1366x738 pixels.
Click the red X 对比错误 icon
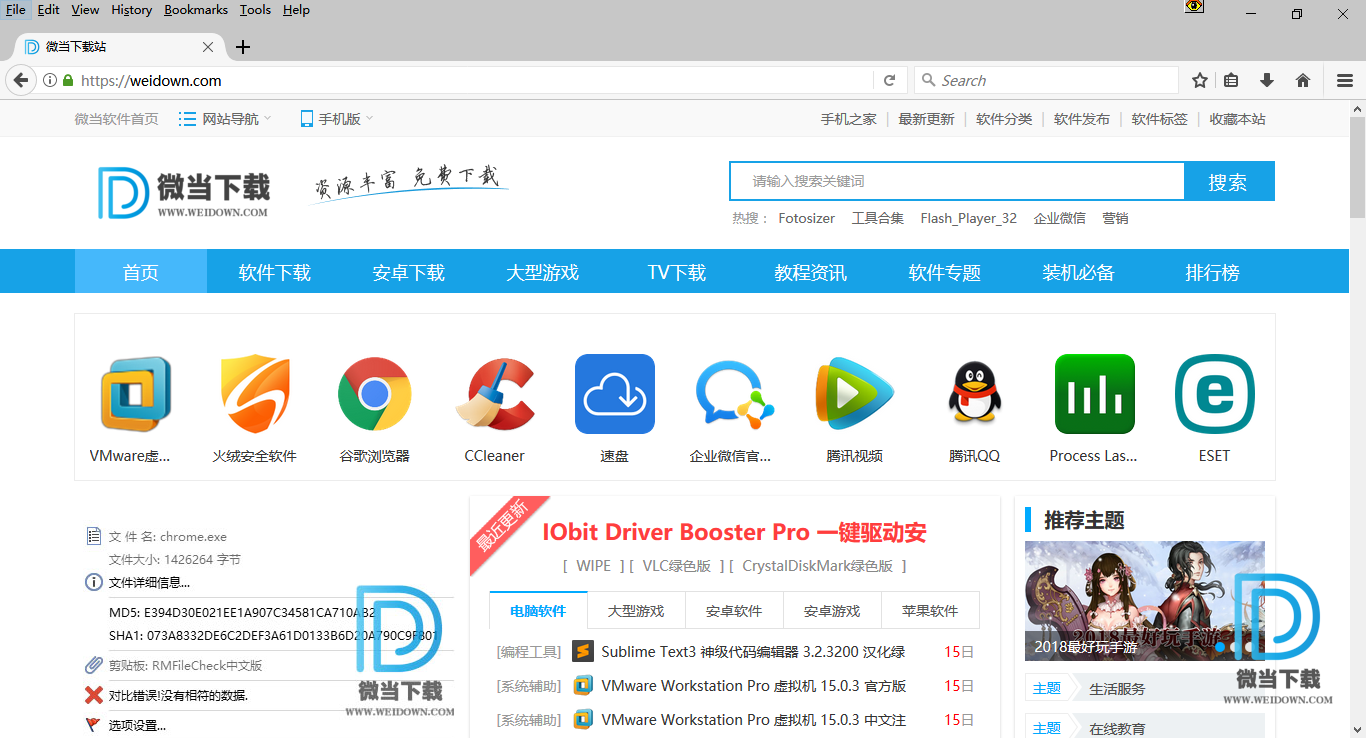point(94,695)
